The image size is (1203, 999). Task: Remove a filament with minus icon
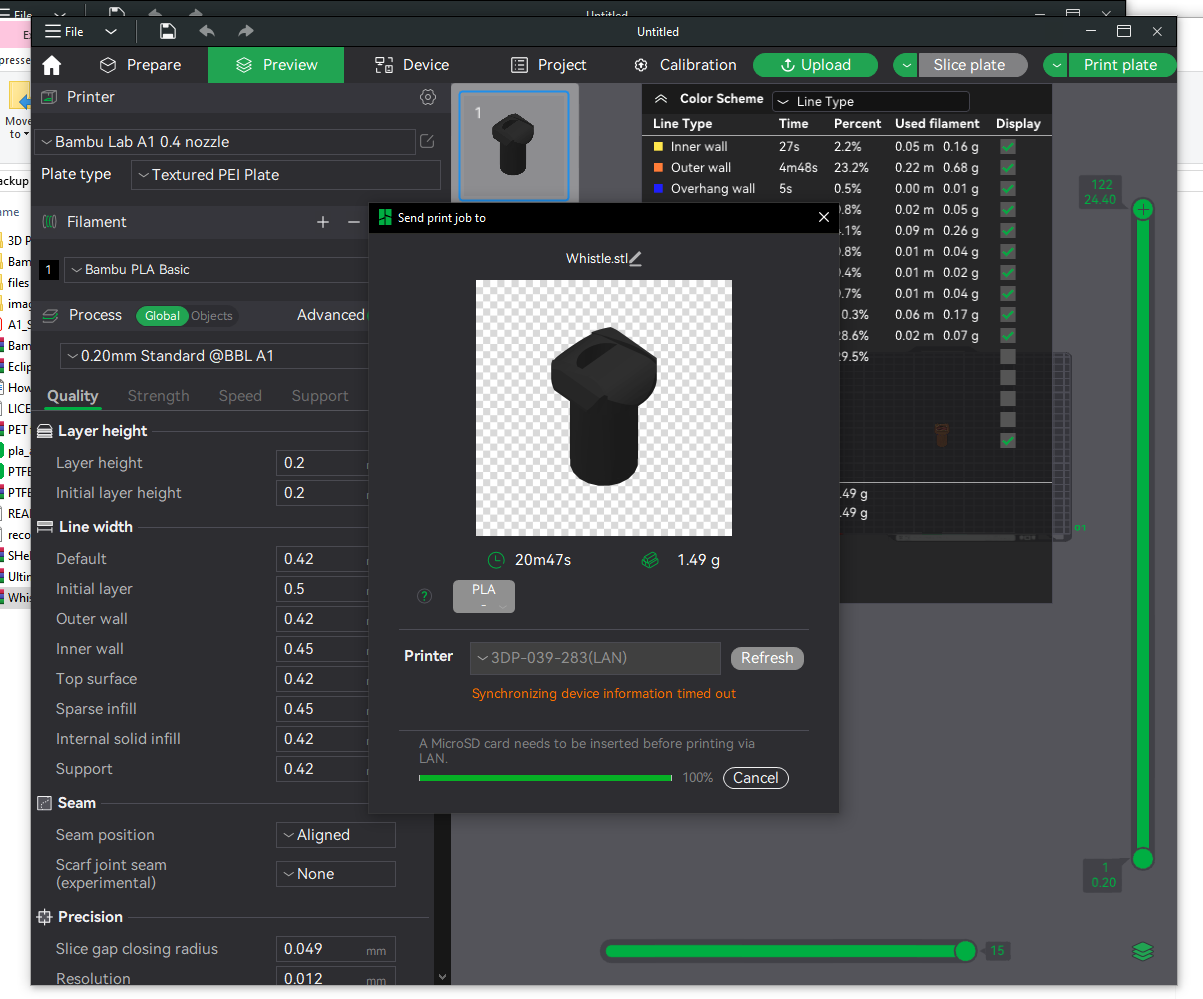point(354,222)
